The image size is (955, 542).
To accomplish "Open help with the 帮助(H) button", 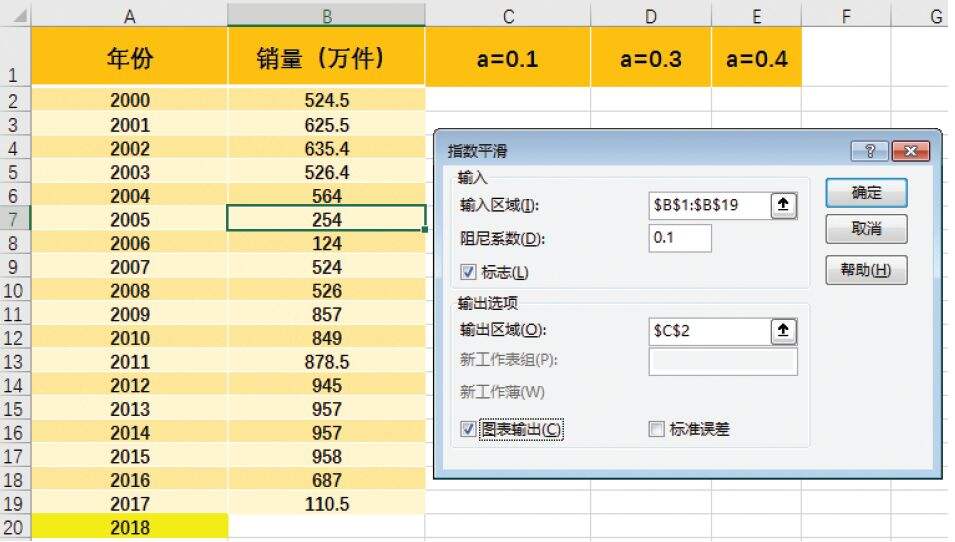I will click(866, 270).
